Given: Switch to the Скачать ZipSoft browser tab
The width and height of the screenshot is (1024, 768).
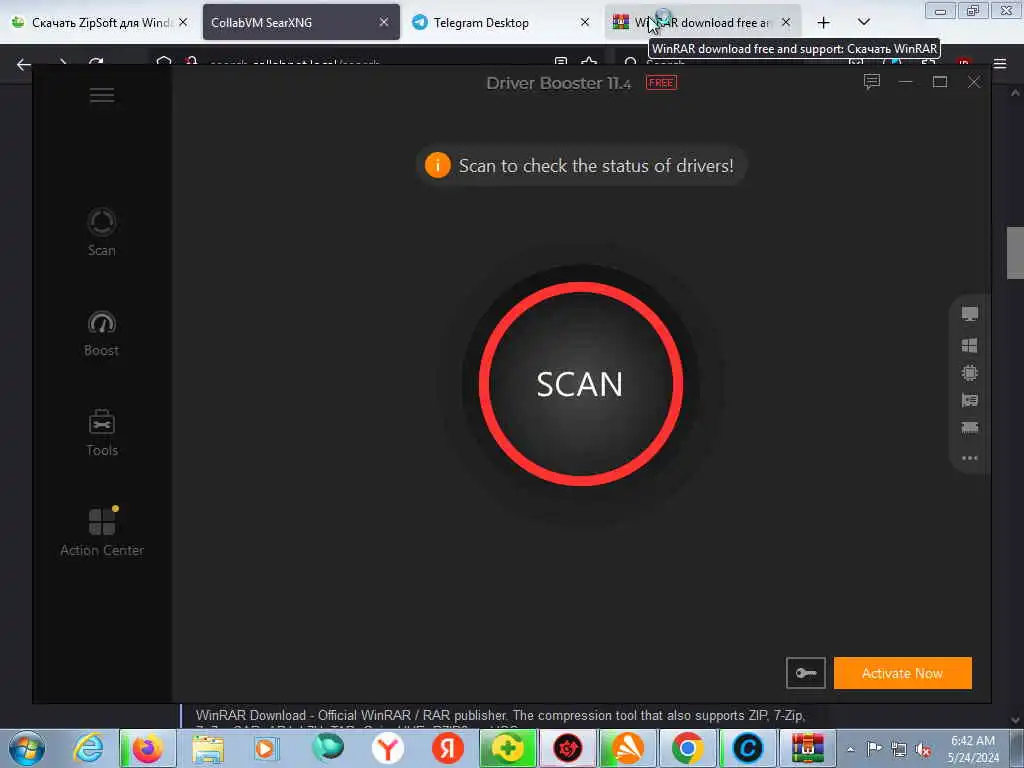Looking at the screenshot, I should point(98,22).
